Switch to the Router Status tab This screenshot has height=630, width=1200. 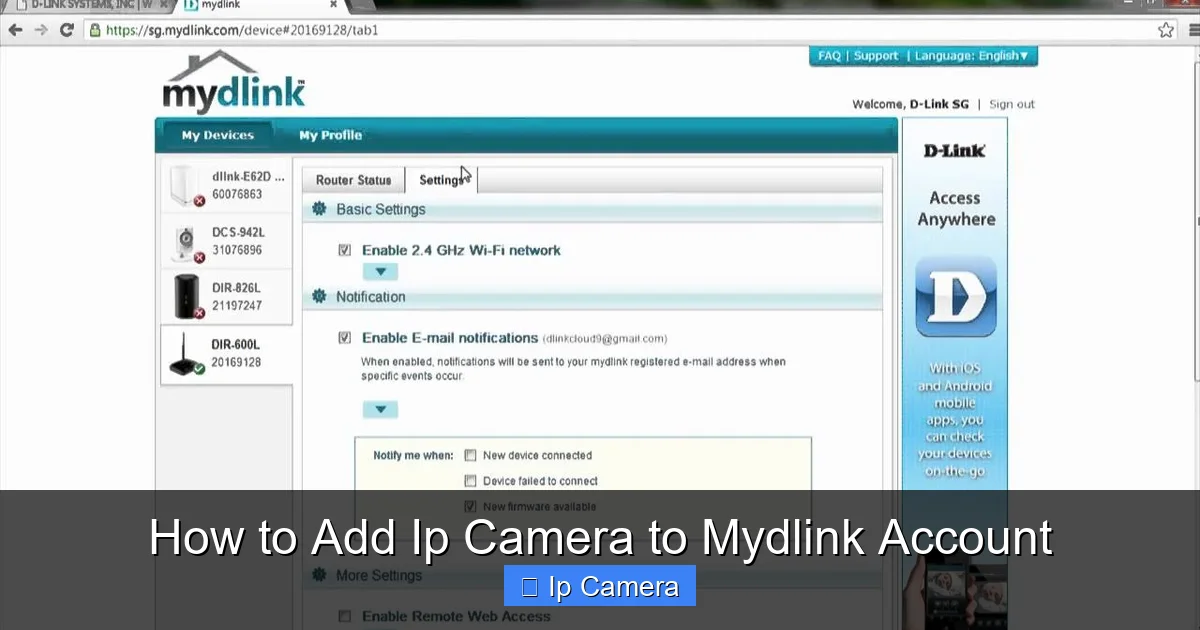point(353,180)
